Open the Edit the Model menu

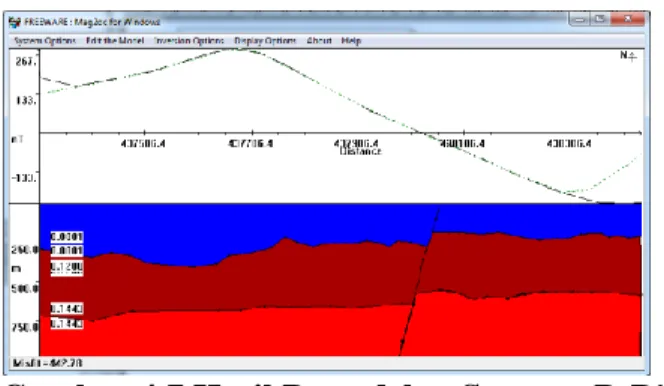(115, 41)
